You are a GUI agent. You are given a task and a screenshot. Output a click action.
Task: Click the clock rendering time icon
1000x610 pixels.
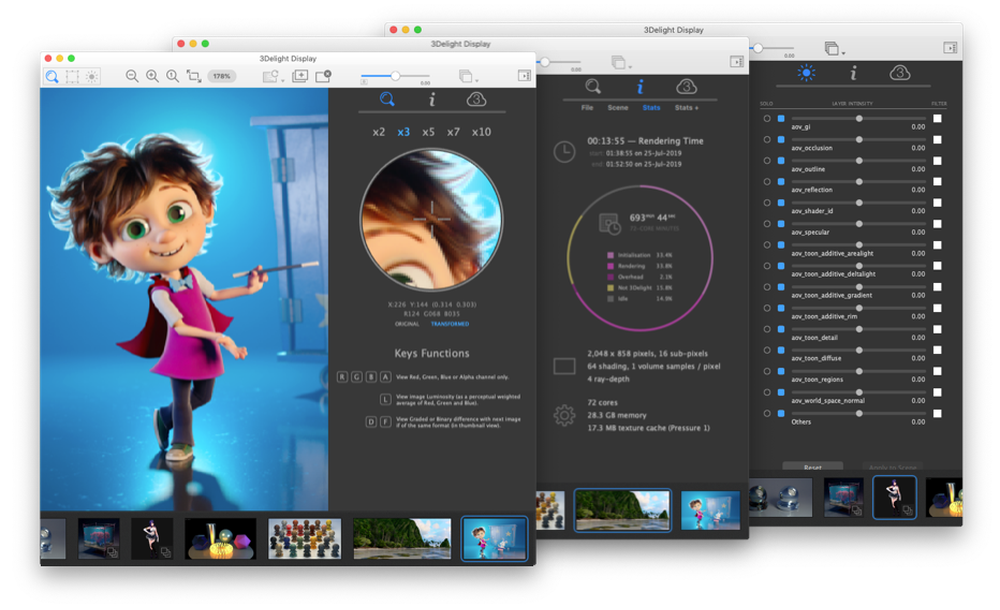(564, 152)
